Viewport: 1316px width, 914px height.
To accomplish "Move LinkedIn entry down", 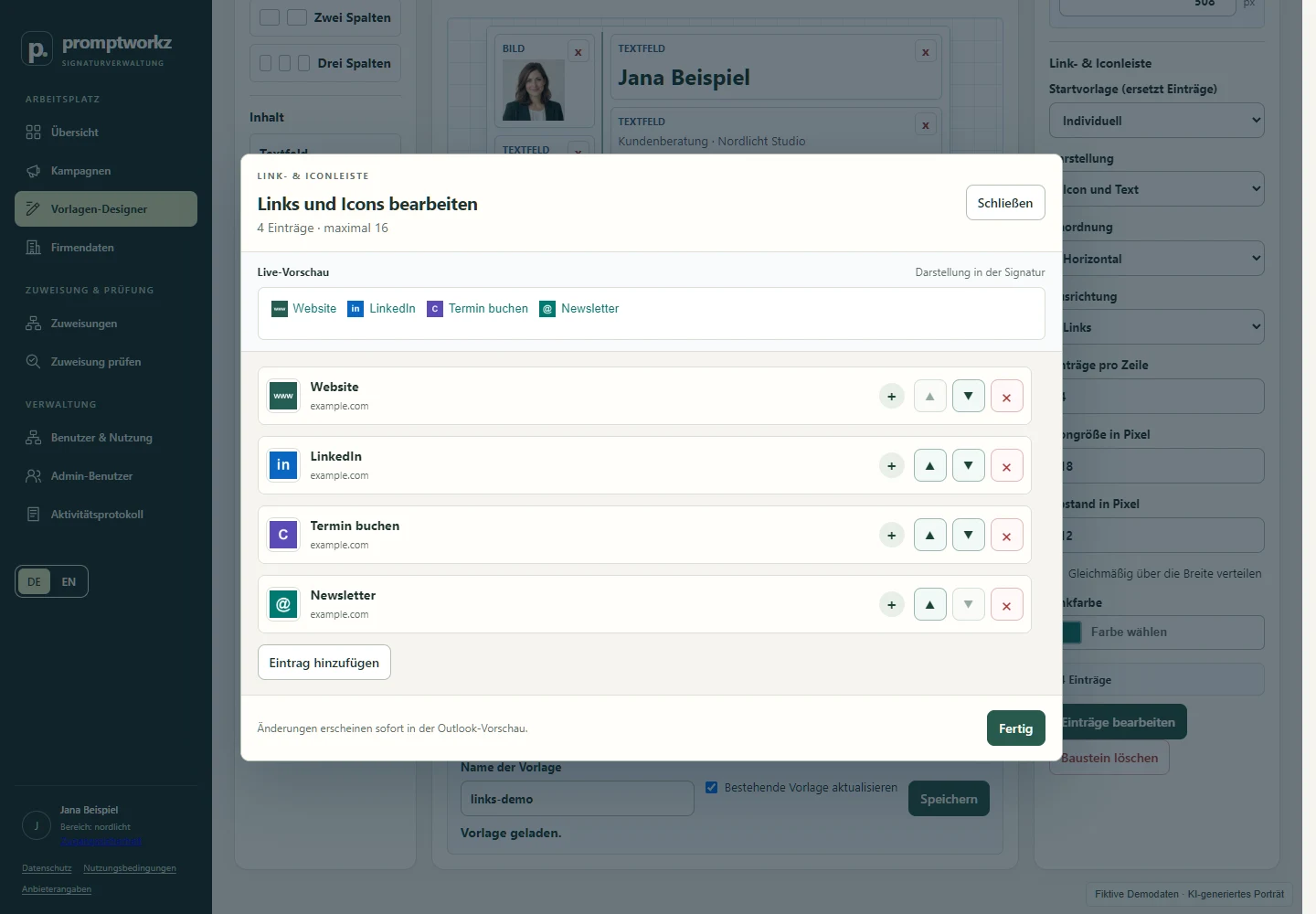I will [x=968, y=465].
